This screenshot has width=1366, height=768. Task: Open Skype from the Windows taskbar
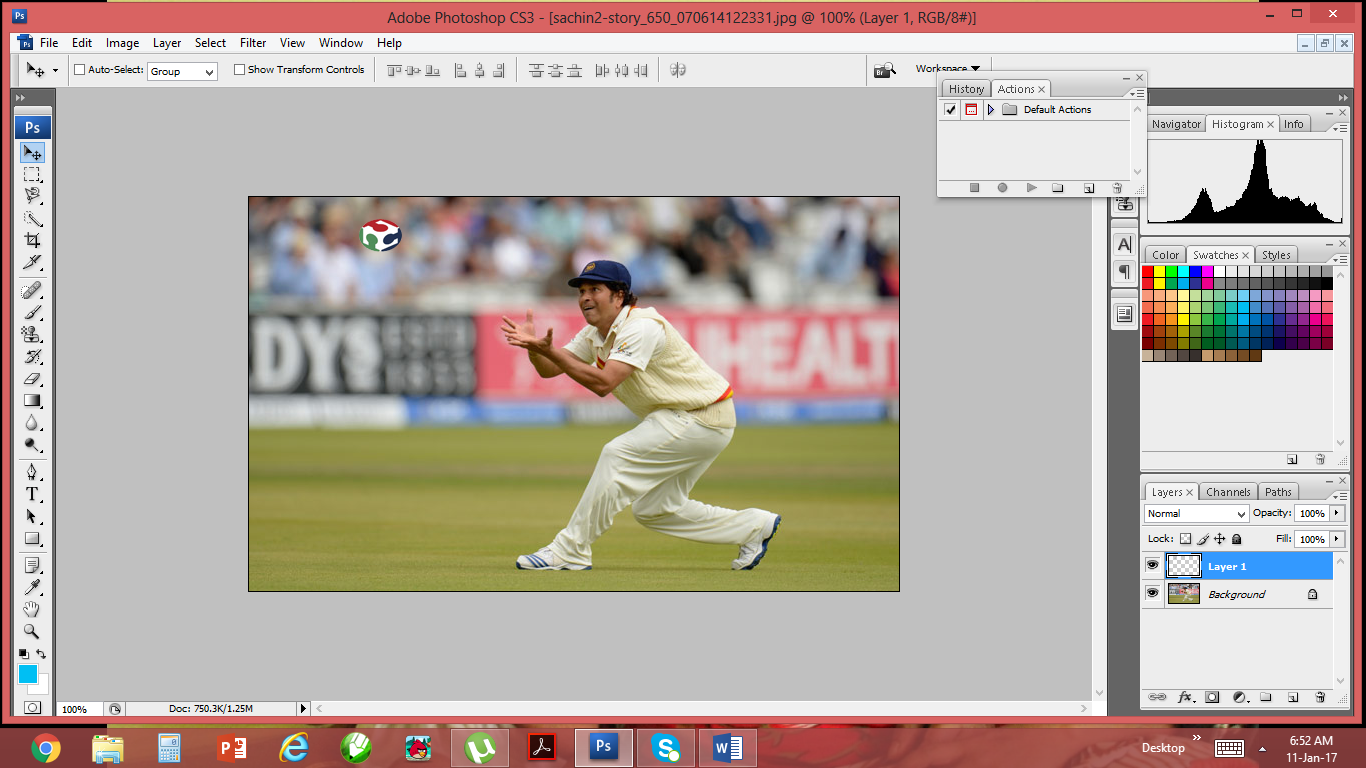[x=665, y=747]
